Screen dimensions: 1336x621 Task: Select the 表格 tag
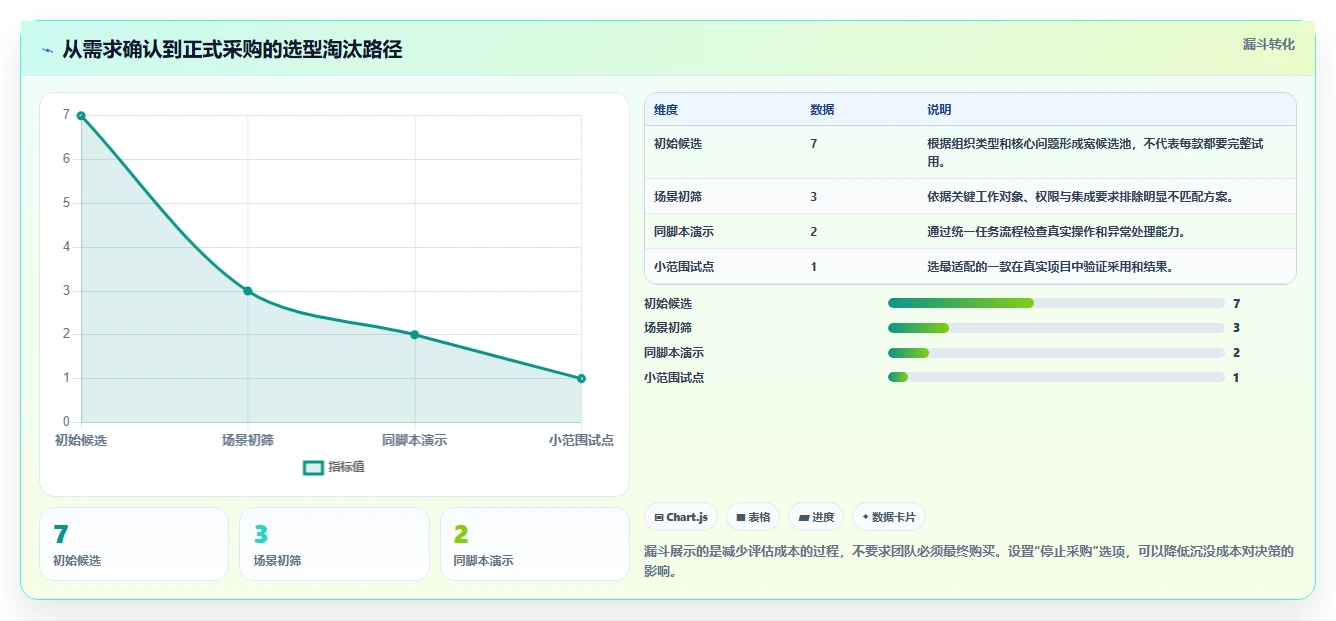tap(753, 517)
